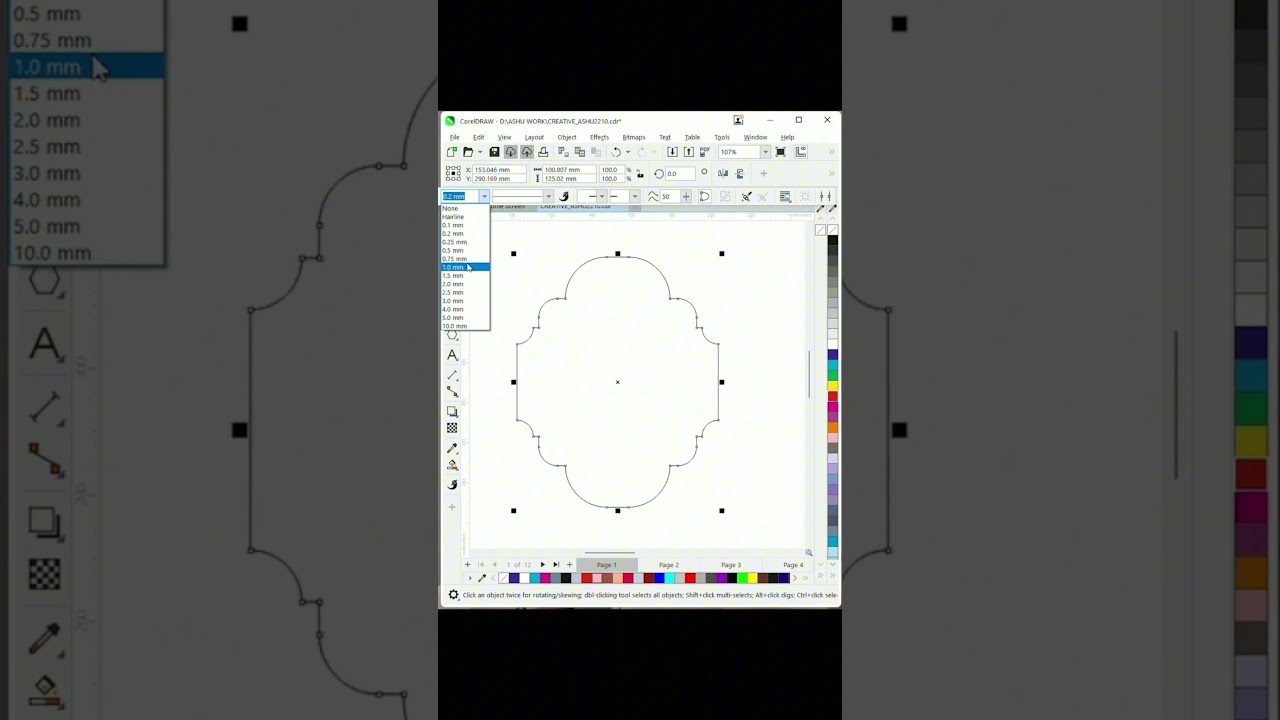Toggle the Wrap text icon
Viewport: 1280px width, 720px height.
click(x=785, y=196)
